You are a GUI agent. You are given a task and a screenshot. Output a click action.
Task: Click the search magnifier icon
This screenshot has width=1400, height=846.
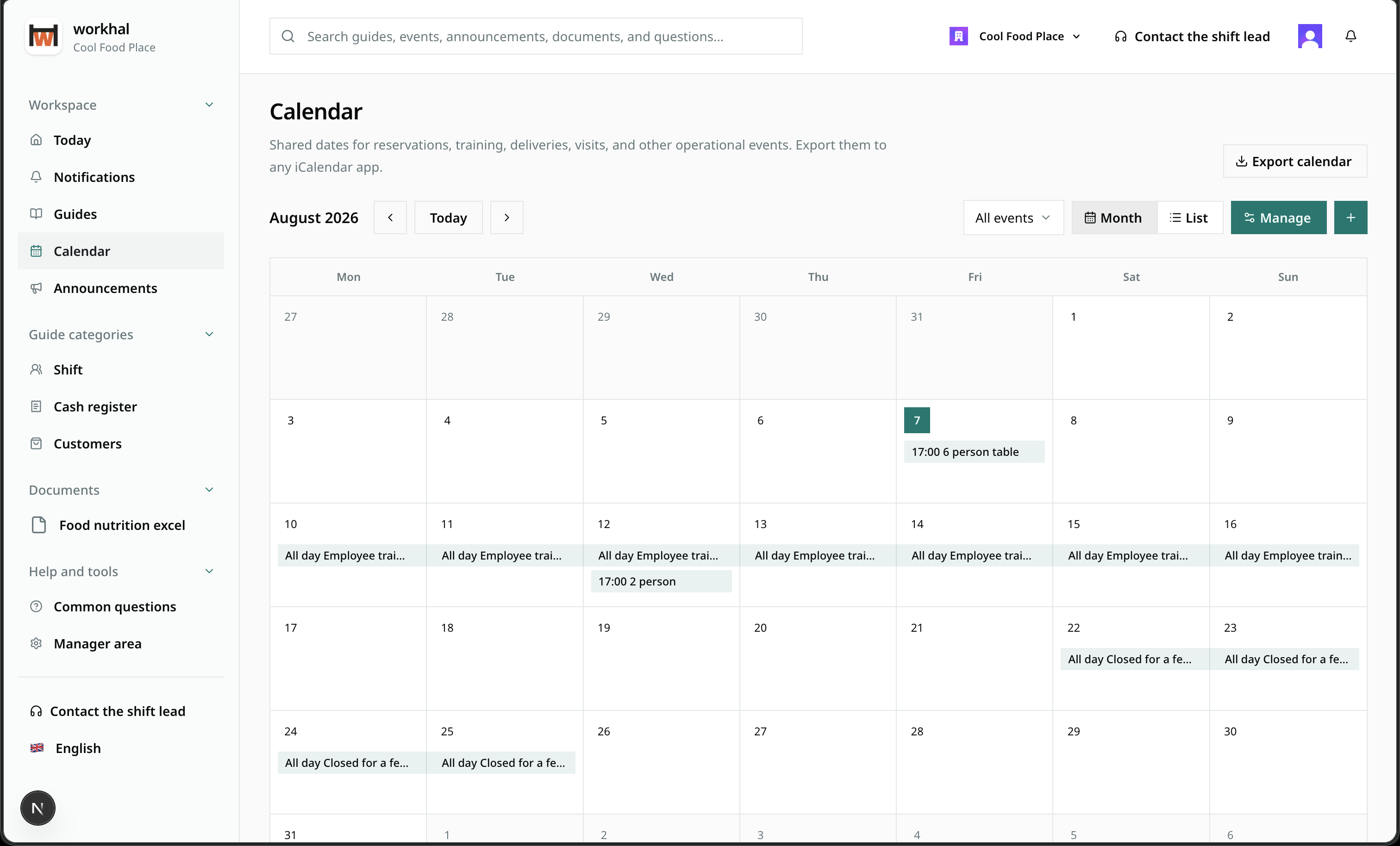288,37
